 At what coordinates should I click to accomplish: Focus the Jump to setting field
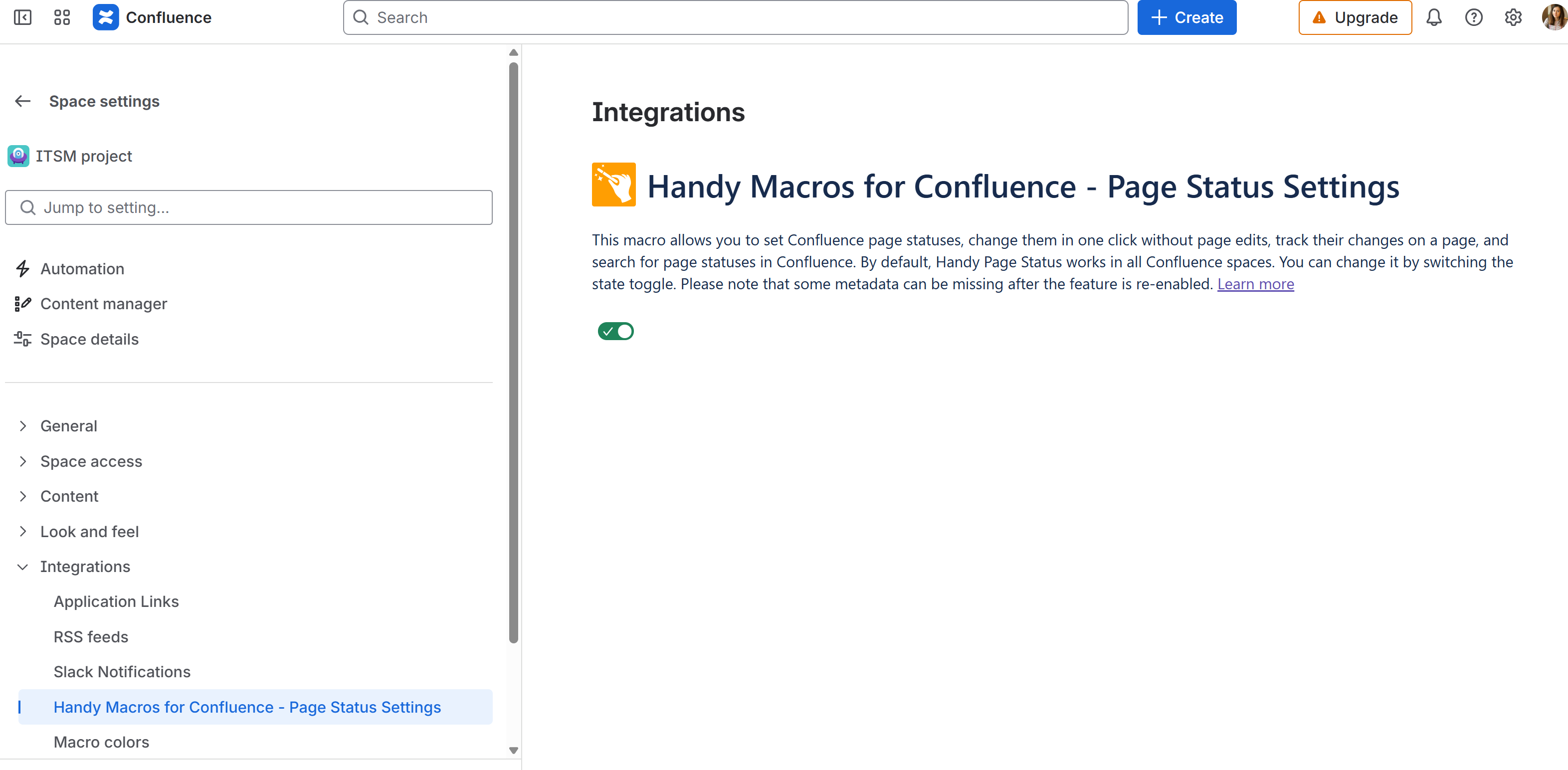(x=249, y=207)
